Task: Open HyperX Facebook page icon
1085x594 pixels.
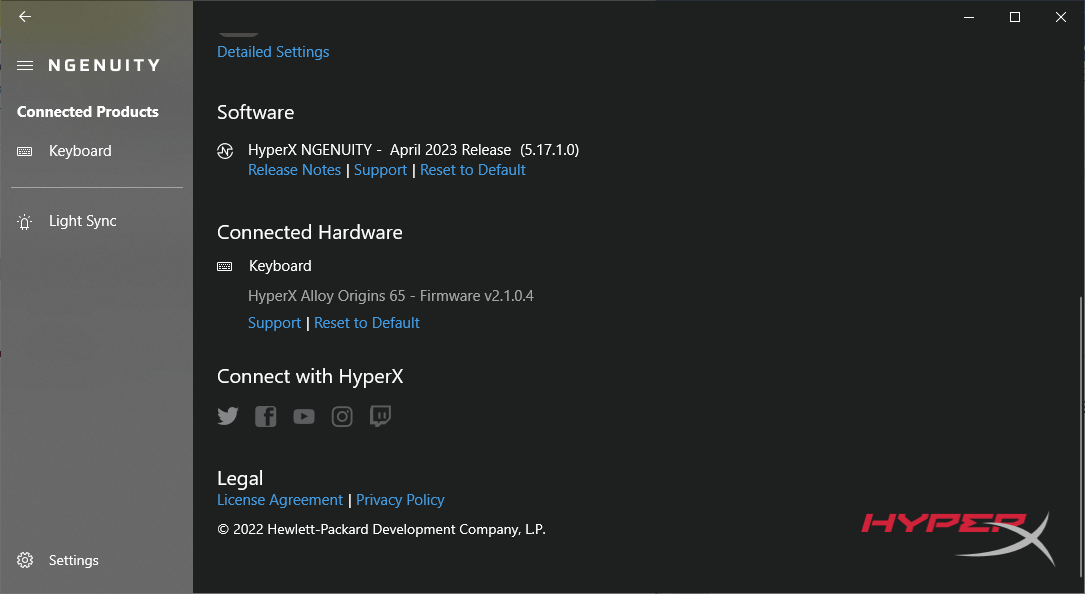Action: (265, 416)
